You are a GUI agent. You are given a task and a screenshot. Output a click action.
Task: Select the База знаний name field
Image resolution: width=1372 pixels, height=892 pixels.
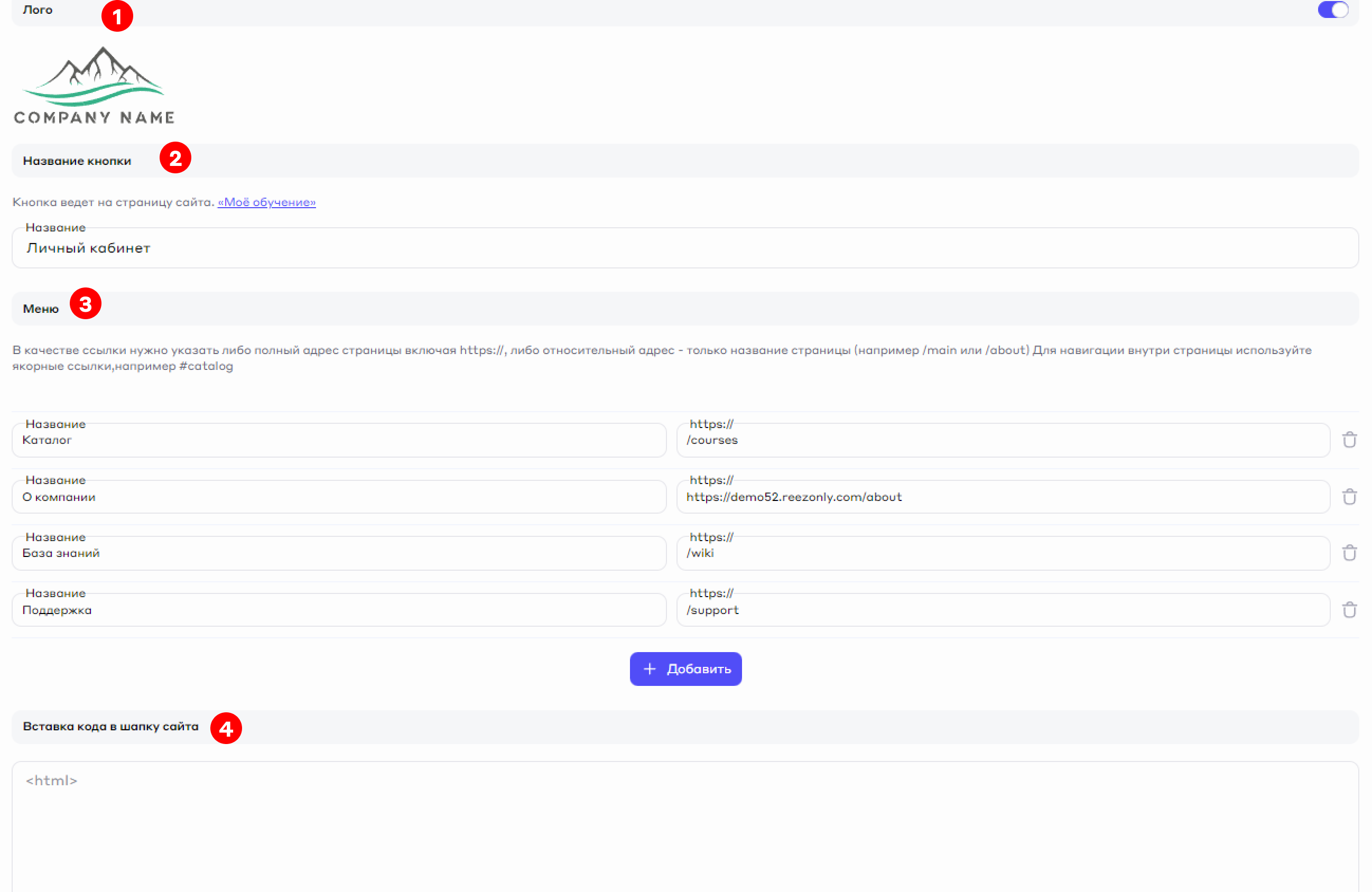pyautogui.click(x=339, y=553)
